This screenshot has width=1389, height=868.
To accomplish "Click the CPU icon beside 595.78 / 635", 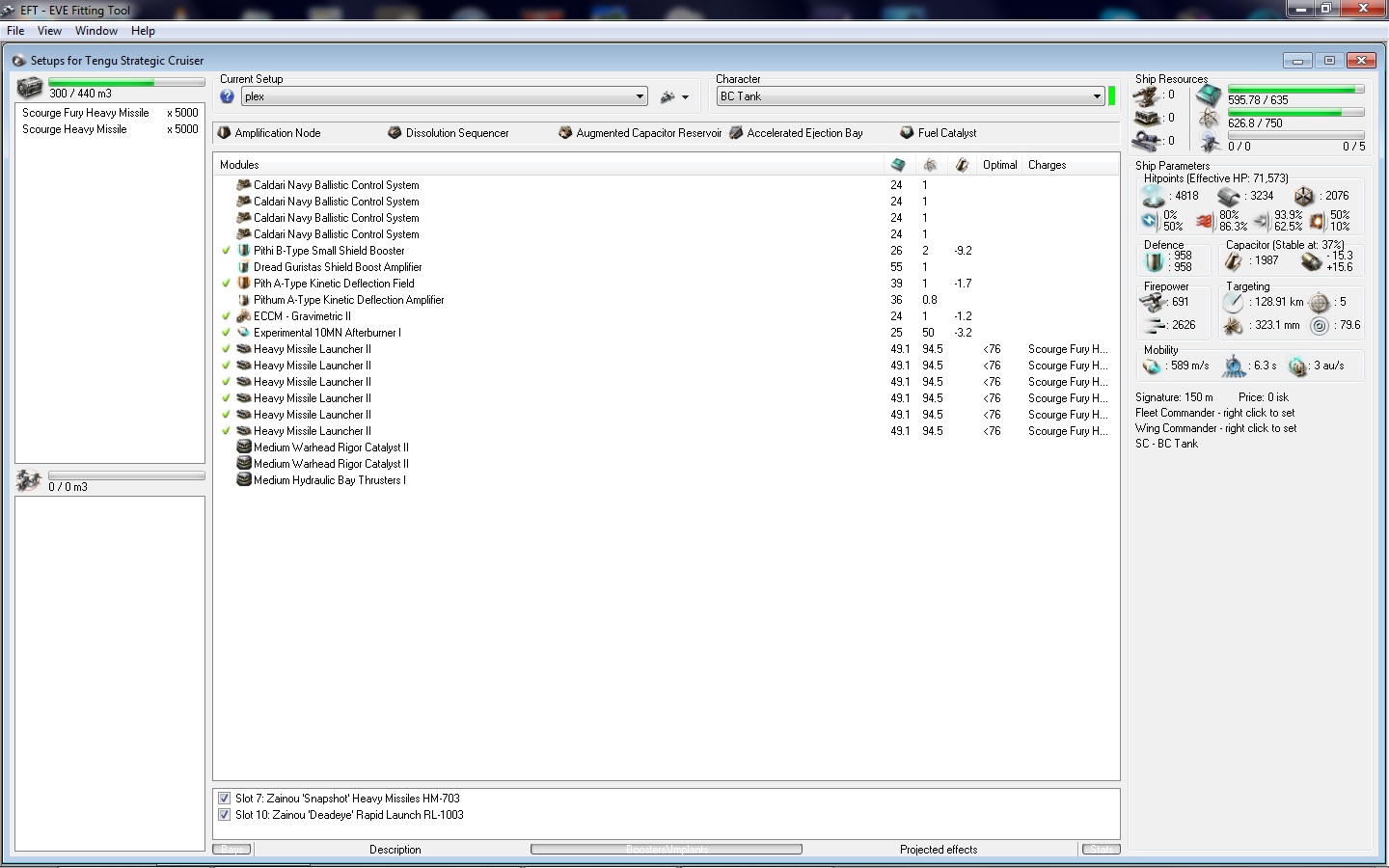I will pyautogui.click(x=1209, y=95).
